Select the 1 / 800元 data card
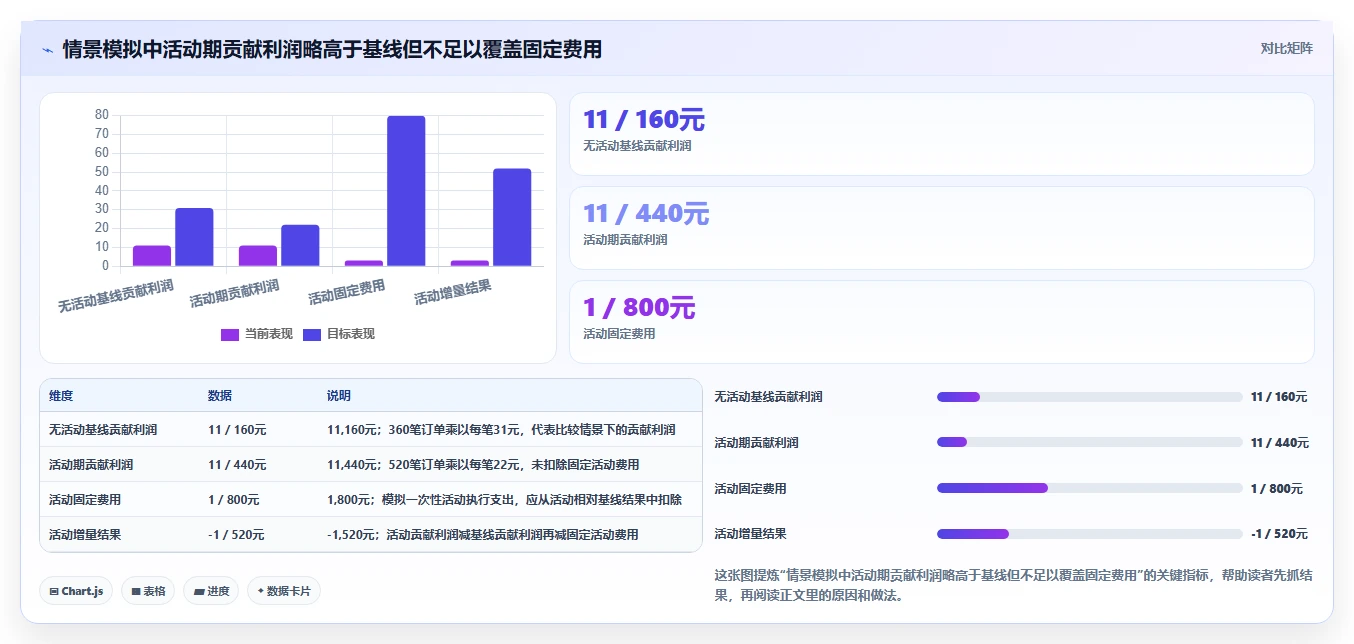The height and width of the screenshot is (644, 1354). (941, 322)
